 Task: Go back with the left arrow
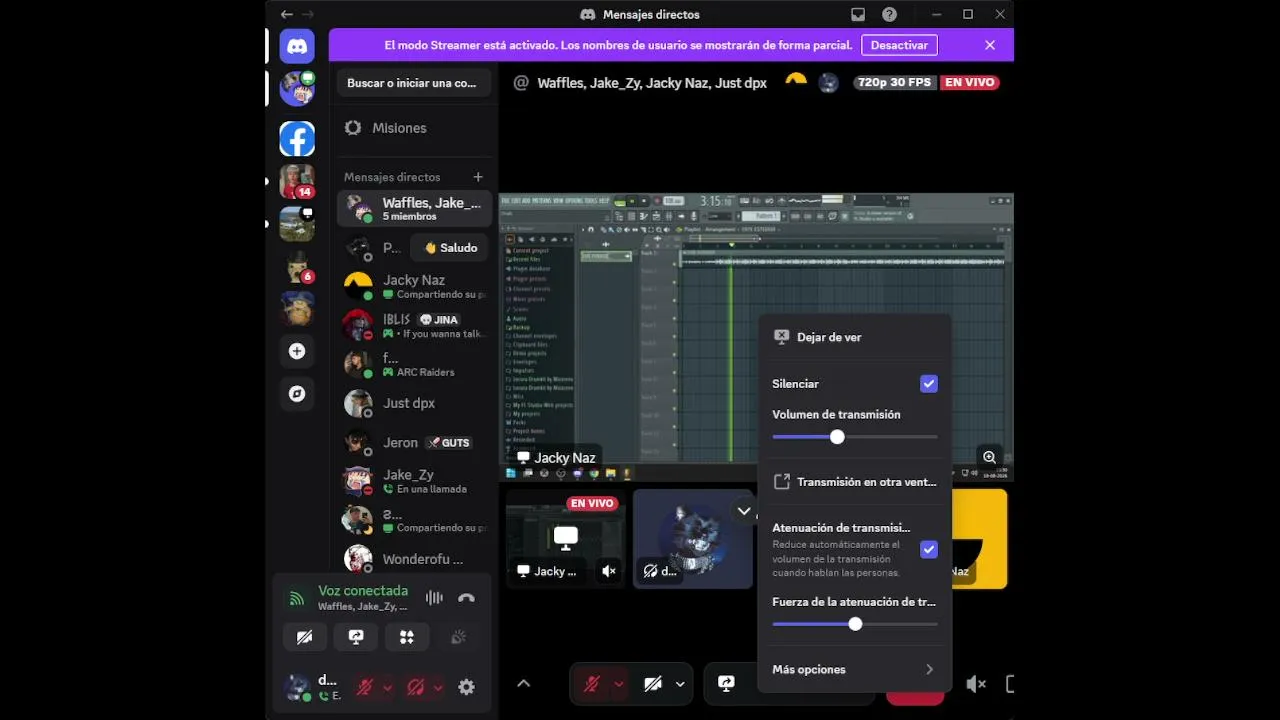287,15
